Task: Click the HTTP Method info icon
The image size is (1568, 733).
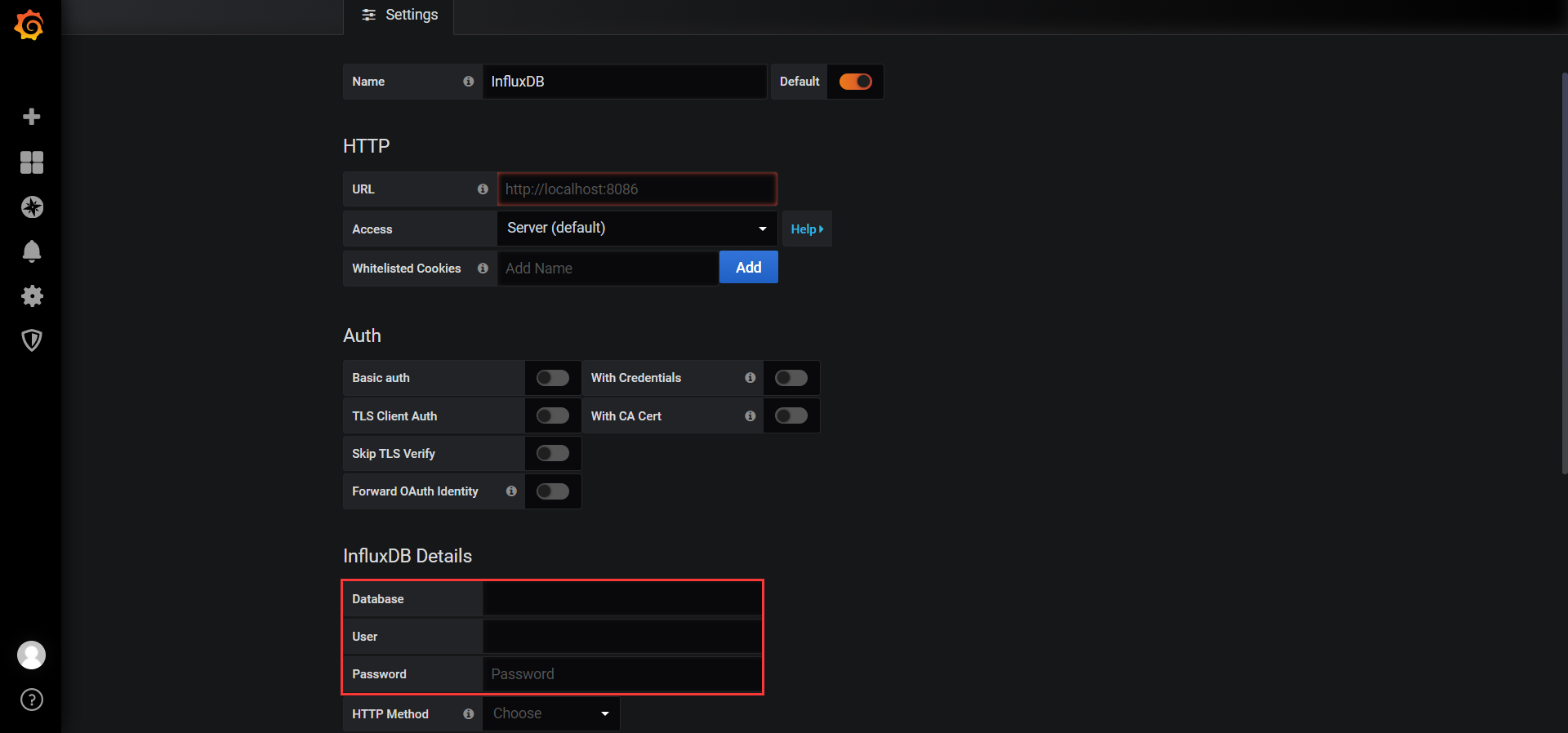Action: (469, 714)
